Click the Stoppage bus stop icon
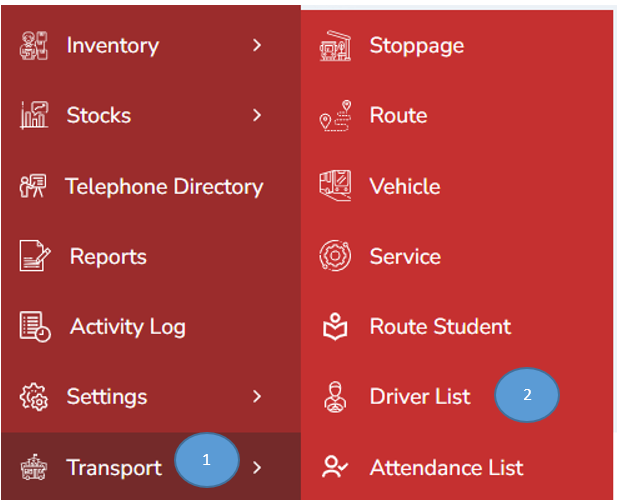Viewport: 618px width, 503px height. pos(335,45)
